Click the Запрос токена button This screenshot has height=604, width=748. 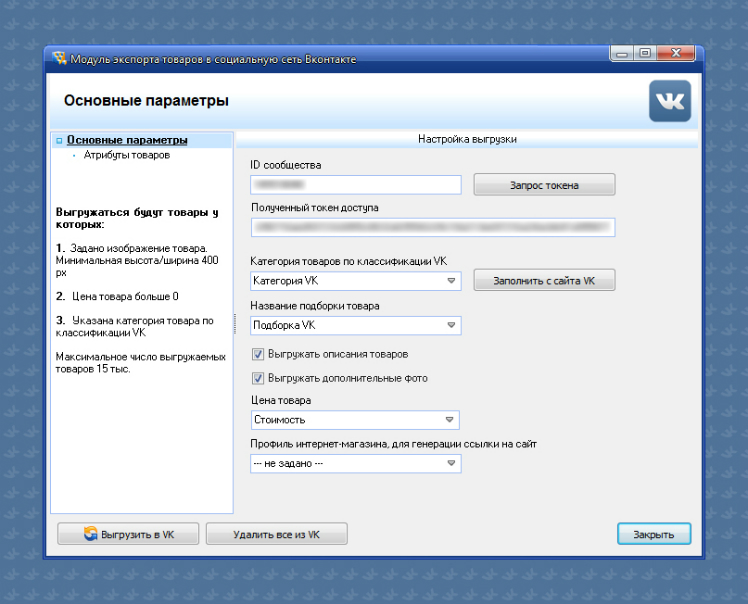(544, 185)
